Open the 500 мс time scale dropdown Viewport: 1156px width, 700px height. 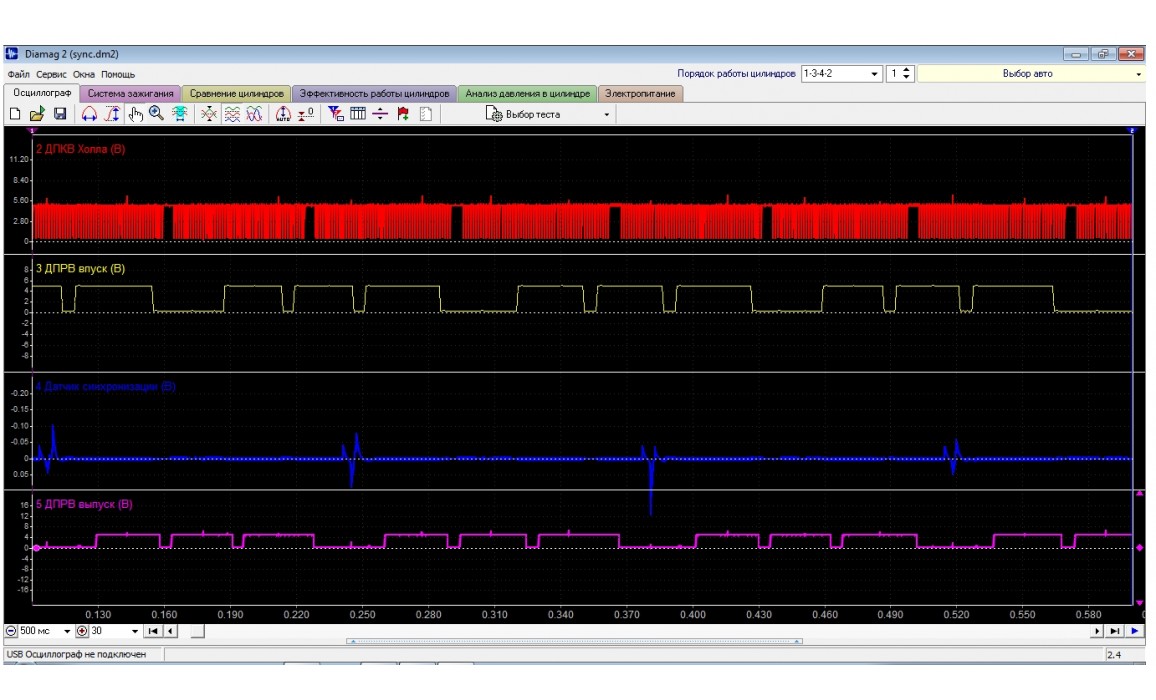[x=67, y=632]
